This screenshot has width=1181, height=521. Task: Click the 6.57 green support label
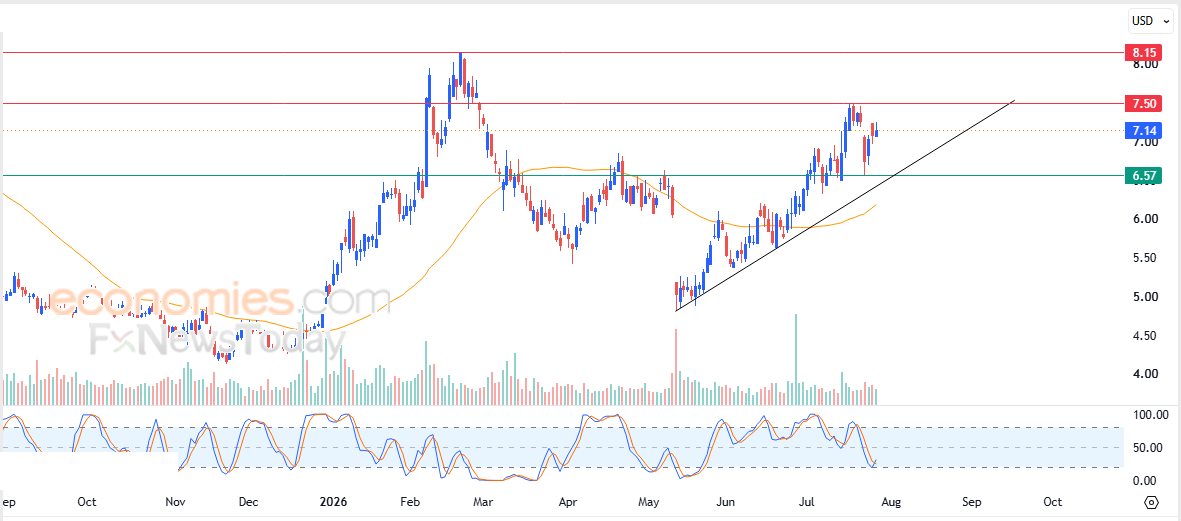(1143, 175)
